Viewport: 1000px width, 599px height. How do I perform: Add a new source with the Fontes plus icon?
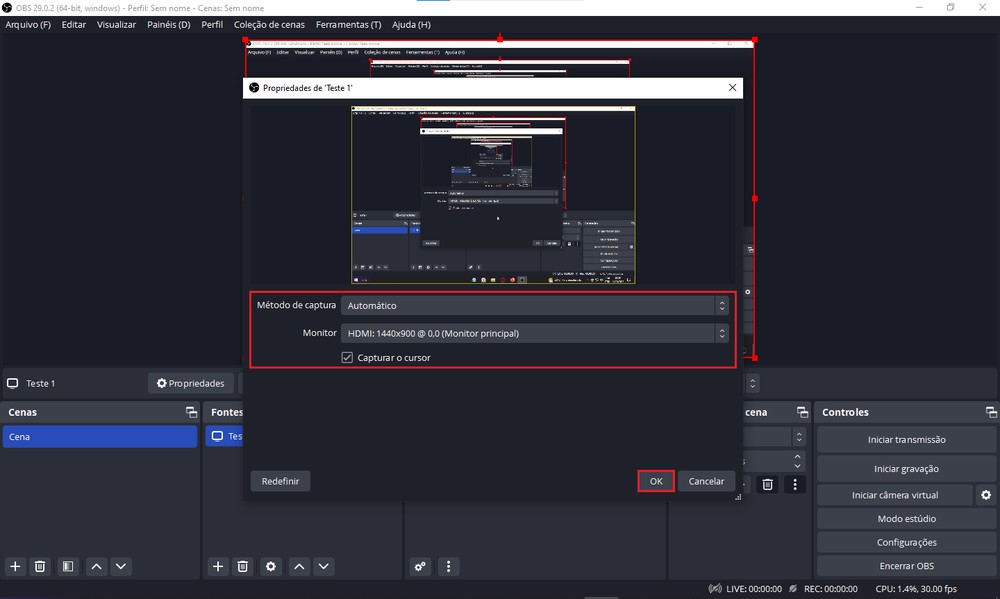click(x=218, y=566)
